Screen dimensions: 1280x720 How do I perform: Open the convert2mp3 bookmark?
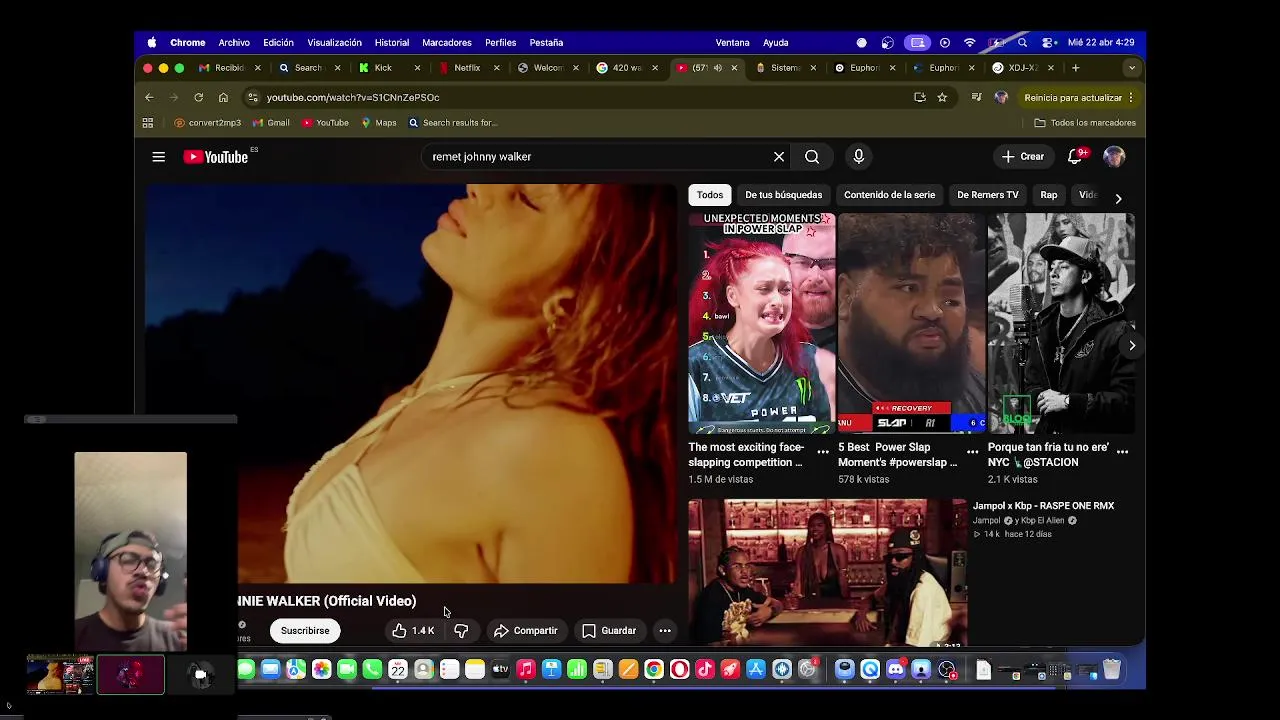[208, 123]
